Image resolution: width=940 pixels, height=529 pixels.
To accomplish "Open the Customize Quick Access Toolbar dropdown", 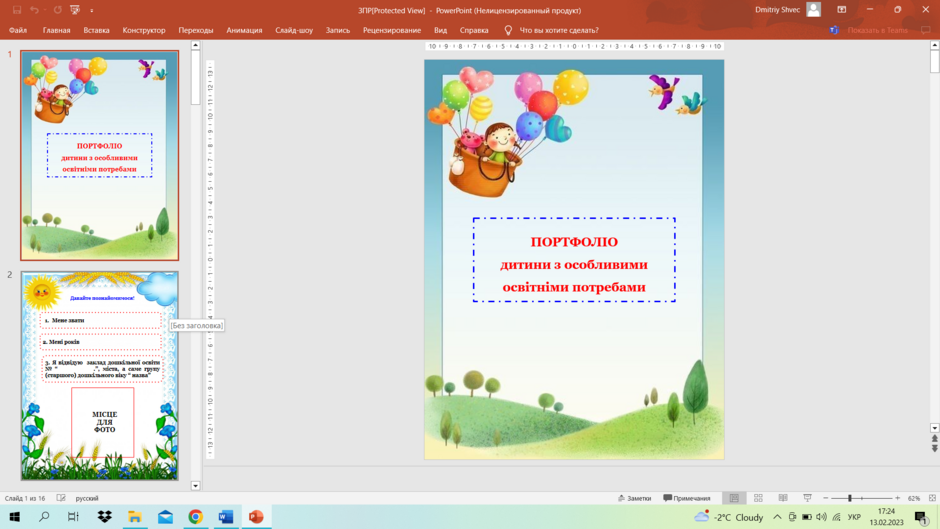I will tap(92, 10).
